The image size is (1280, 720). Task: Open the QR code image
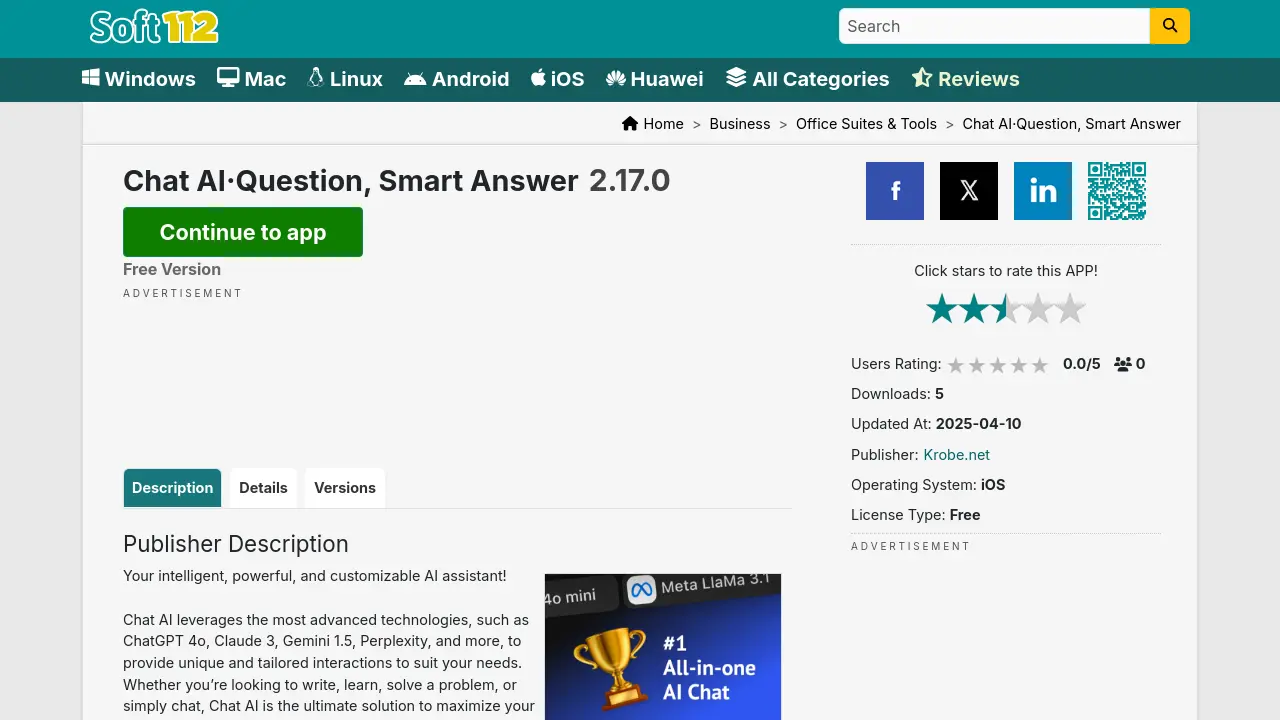tap(1117, 191)
